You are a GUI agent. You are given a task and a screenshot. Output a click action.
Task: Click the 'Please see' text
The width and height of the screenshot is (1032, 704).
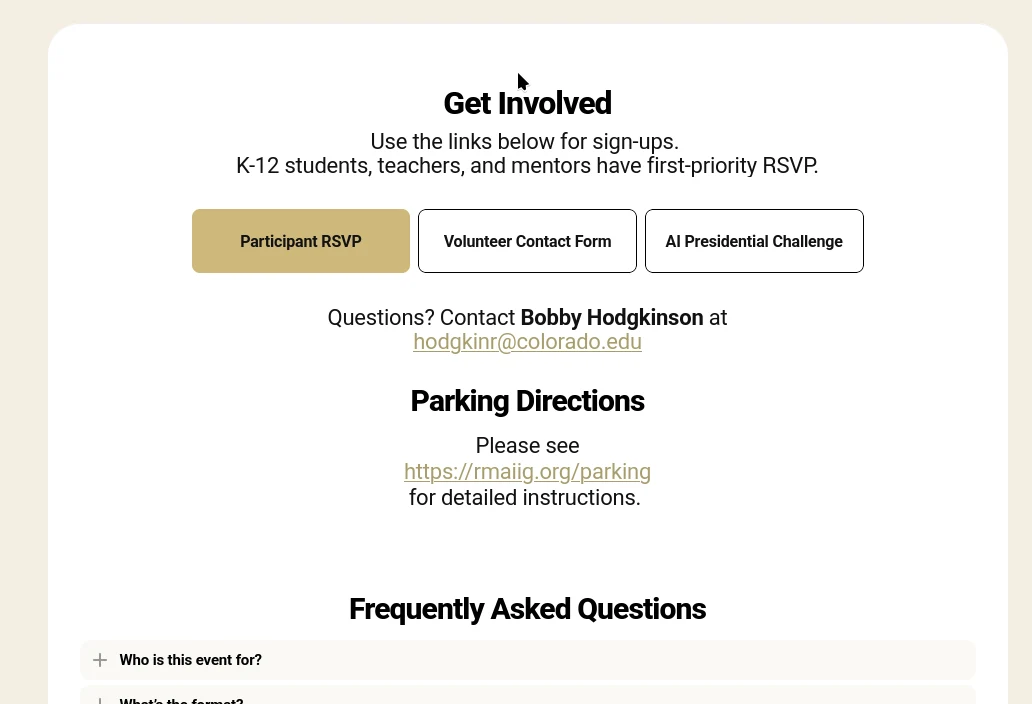527,445
